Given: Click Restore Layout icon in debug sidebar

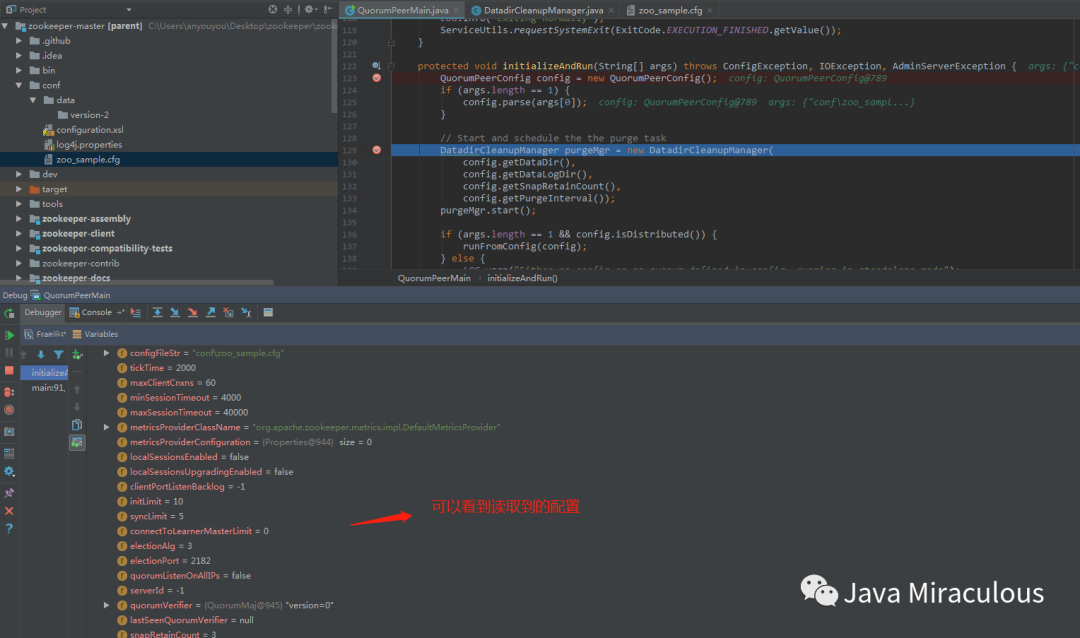Looking at the screenshot, I should pyautogui.click(x=9, y=453).
